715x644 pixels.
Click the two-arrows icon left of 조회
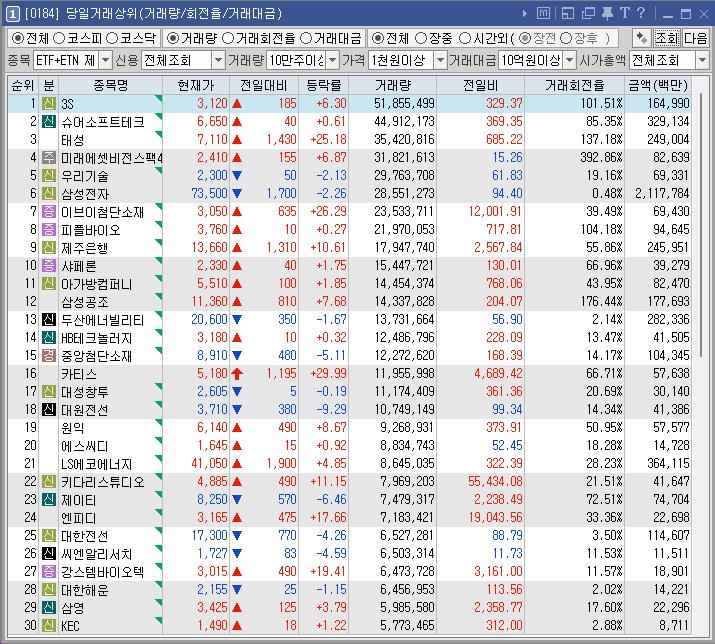point(642,38)
